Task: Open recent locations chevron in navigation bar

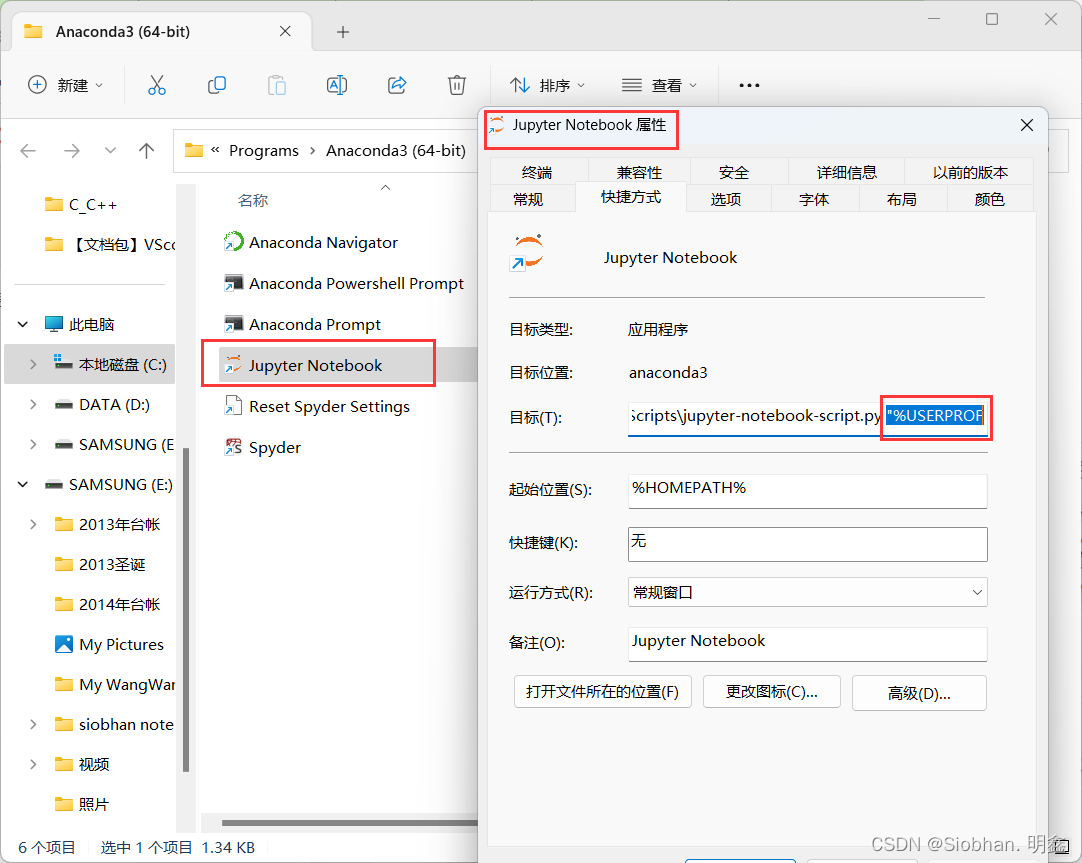Action: (110, 150)
